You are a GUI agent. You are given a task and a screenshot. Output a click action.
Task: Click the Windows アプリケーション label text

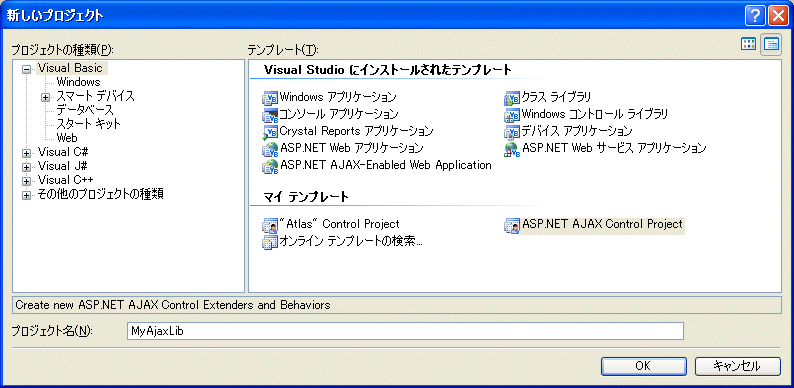pyautogui.click(x=338, y=97)
